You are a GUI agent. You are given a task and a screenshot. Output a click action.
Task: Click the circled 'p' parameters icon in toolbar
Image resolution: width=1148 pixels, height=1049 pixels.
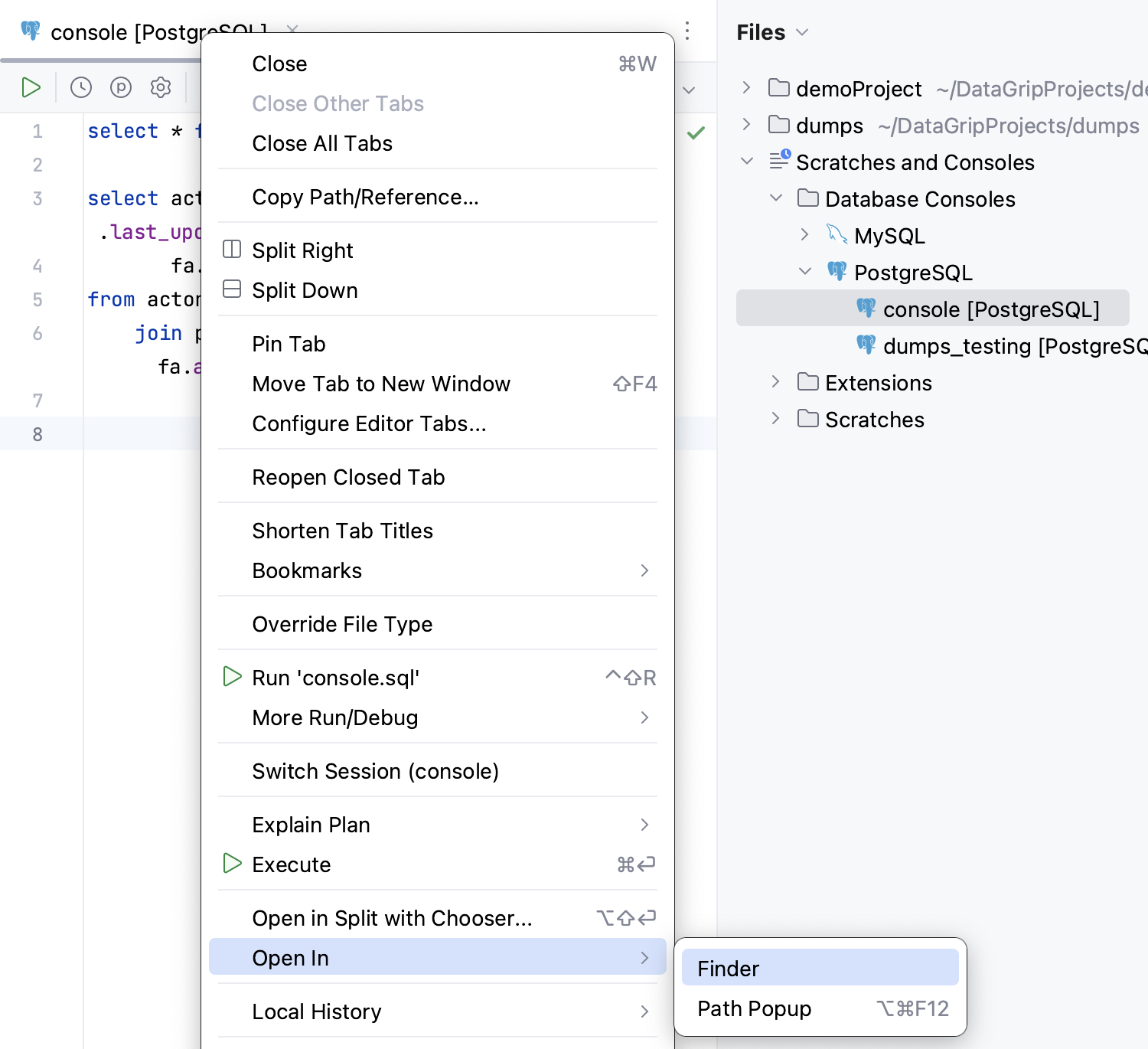(x=120, y=87)
